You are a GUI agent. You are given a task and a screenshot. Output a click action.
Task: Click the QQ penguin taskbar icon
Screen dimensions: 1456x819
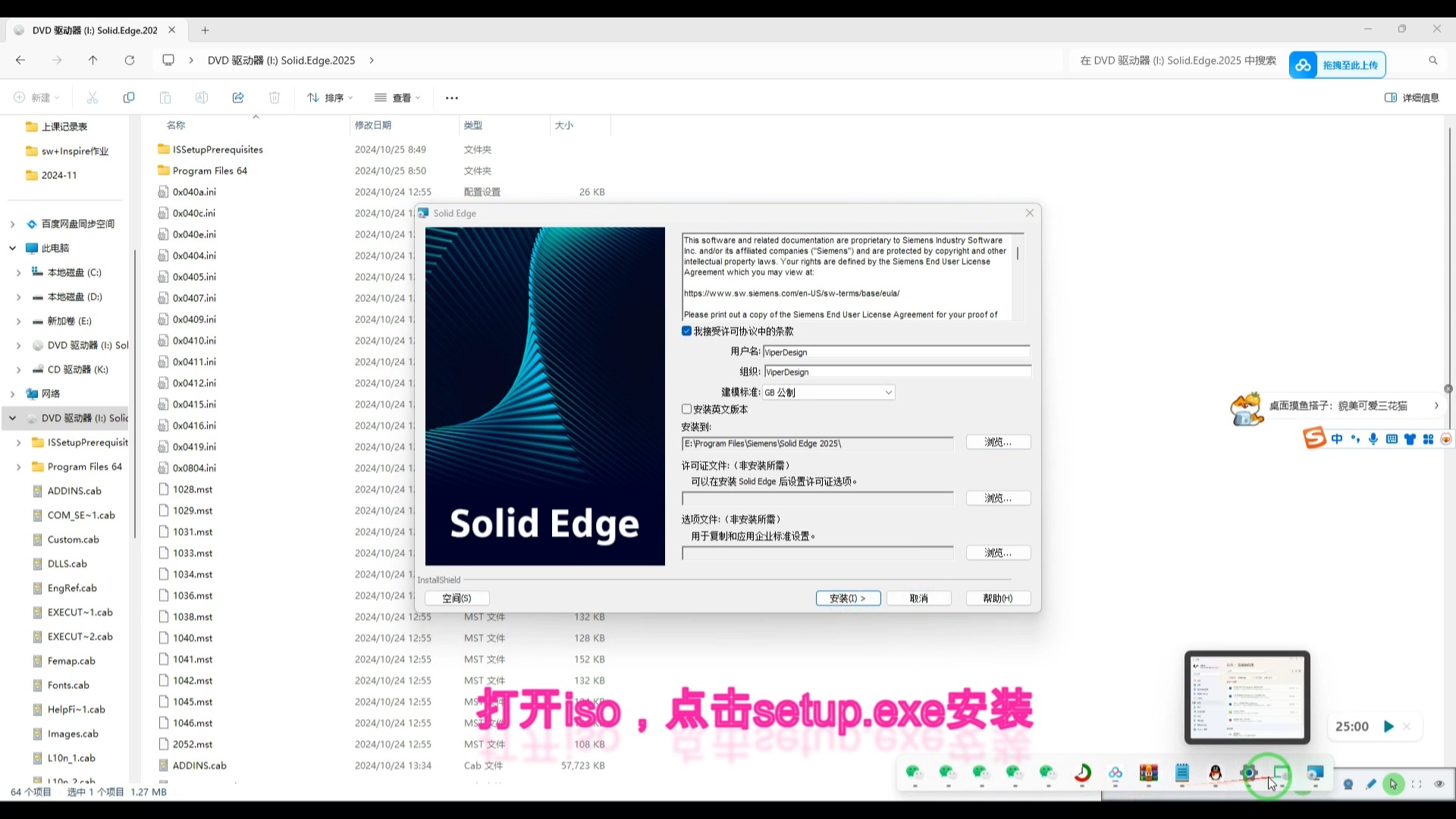pos(1216,773)
